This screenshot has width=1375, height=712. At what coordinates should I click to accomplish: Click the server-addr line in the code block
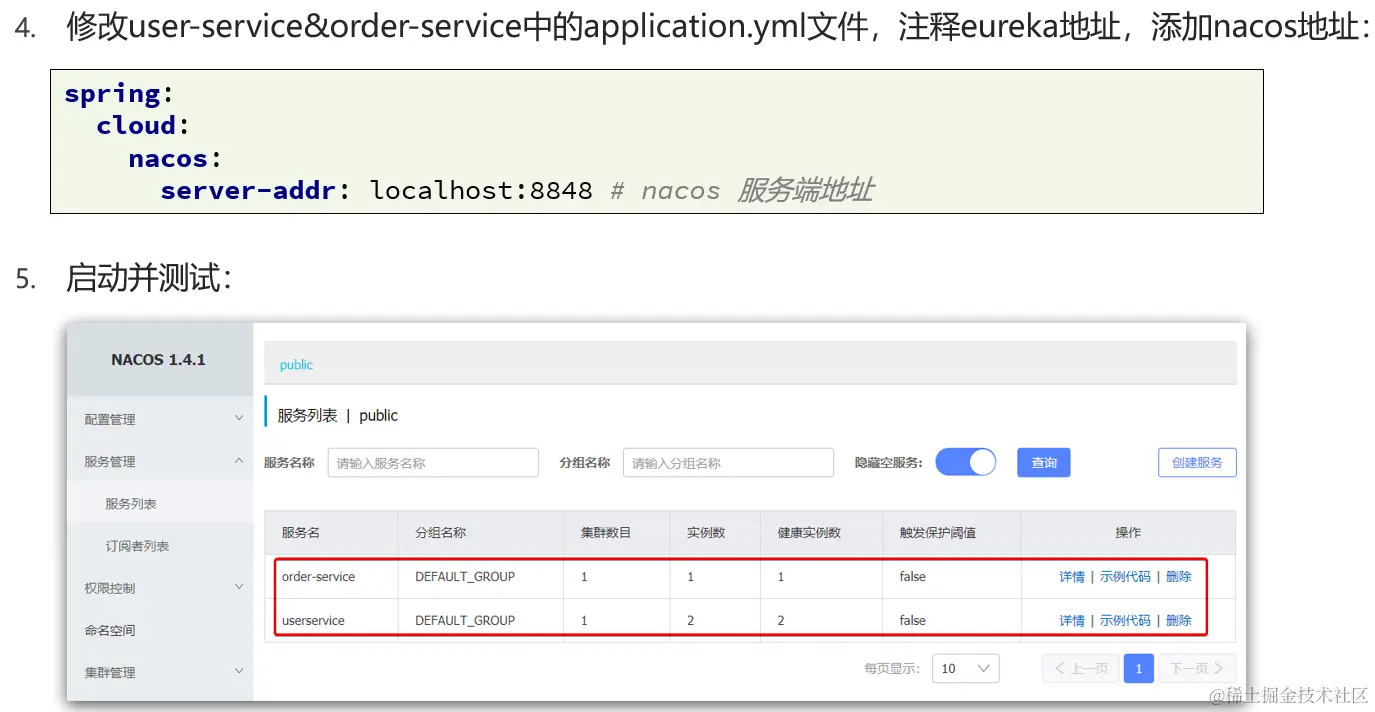coord(517,190)
